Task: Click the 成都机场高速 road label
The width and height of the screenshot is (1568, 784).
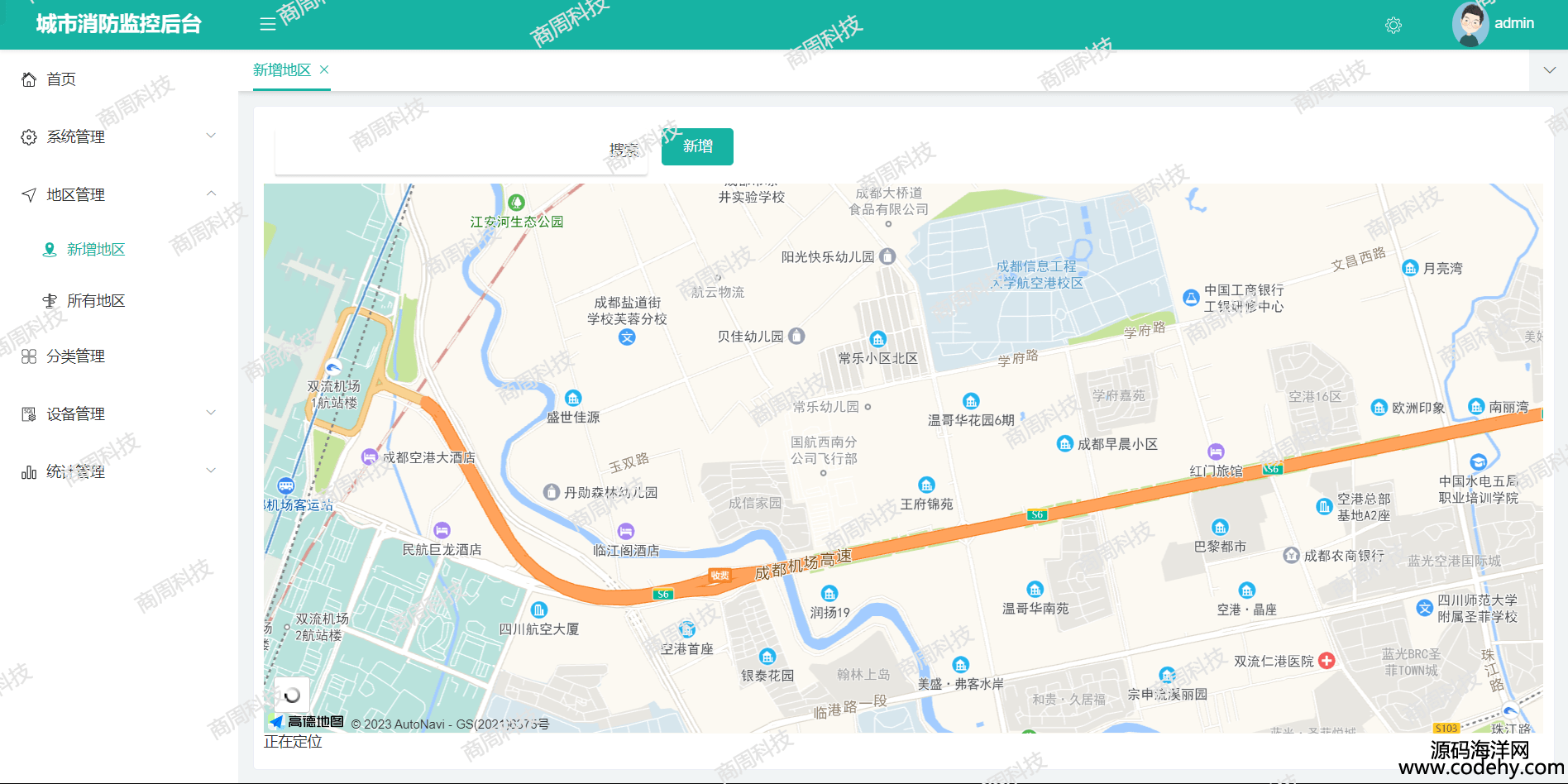Action: (803, 565)
